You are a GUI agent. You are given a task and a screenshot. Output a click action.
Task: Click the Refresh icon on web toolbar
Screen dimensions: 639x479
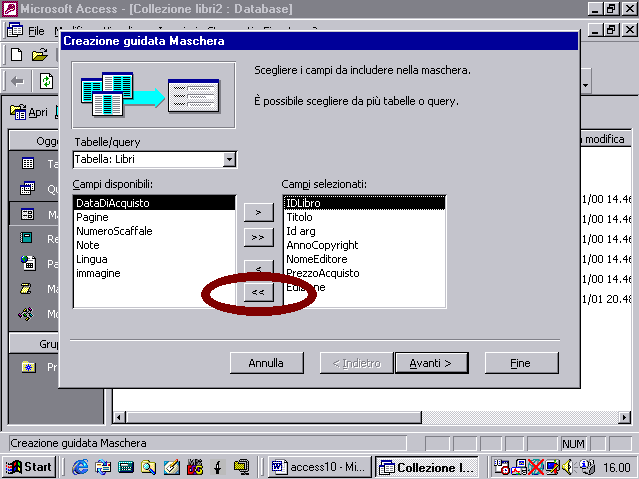[x=46, y=81]
